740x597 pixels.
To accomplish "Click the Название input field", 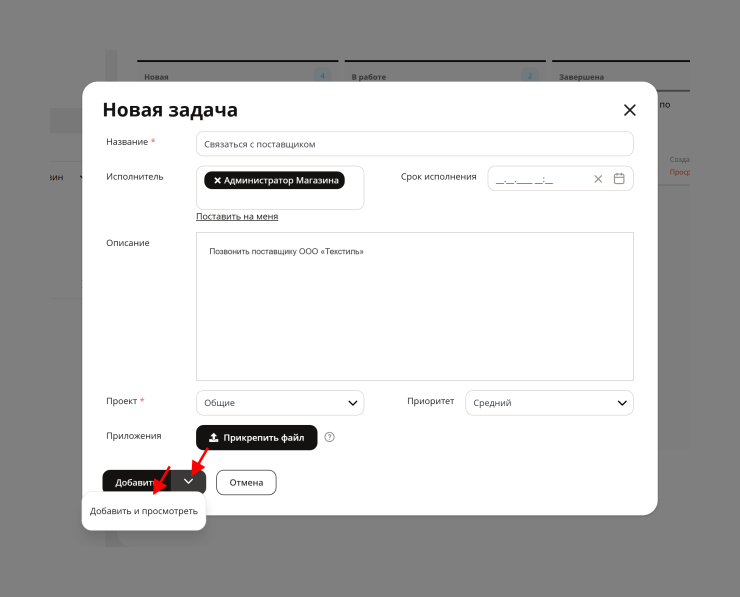I will [x=414, y=144].
